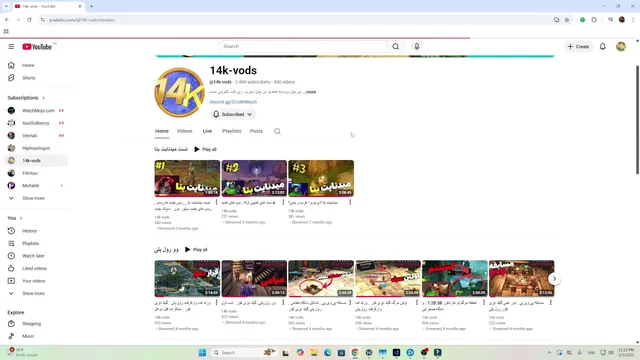Open the #3 video thumbnail

point(321,178)
